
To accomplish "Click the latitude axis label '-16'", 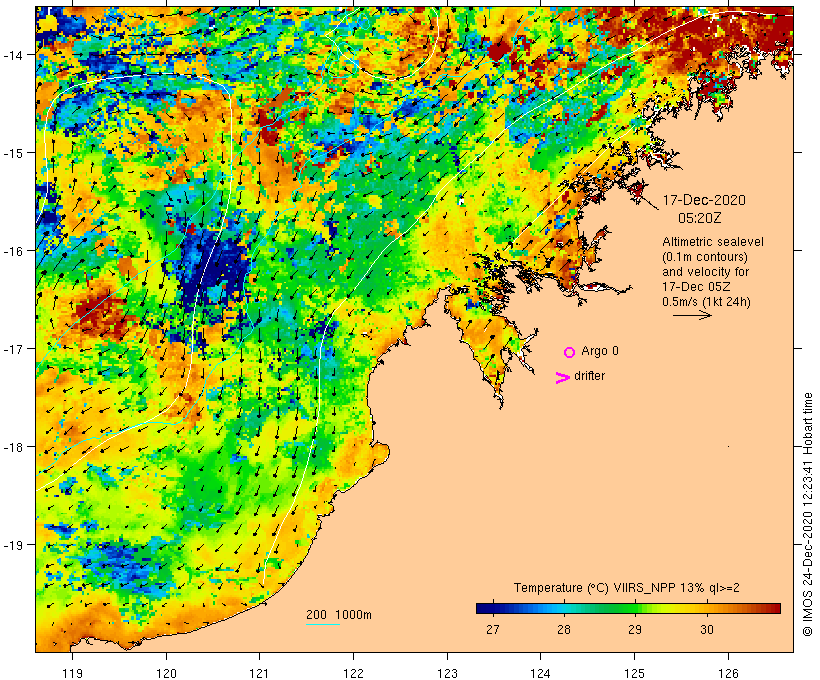I will [12, 251].
